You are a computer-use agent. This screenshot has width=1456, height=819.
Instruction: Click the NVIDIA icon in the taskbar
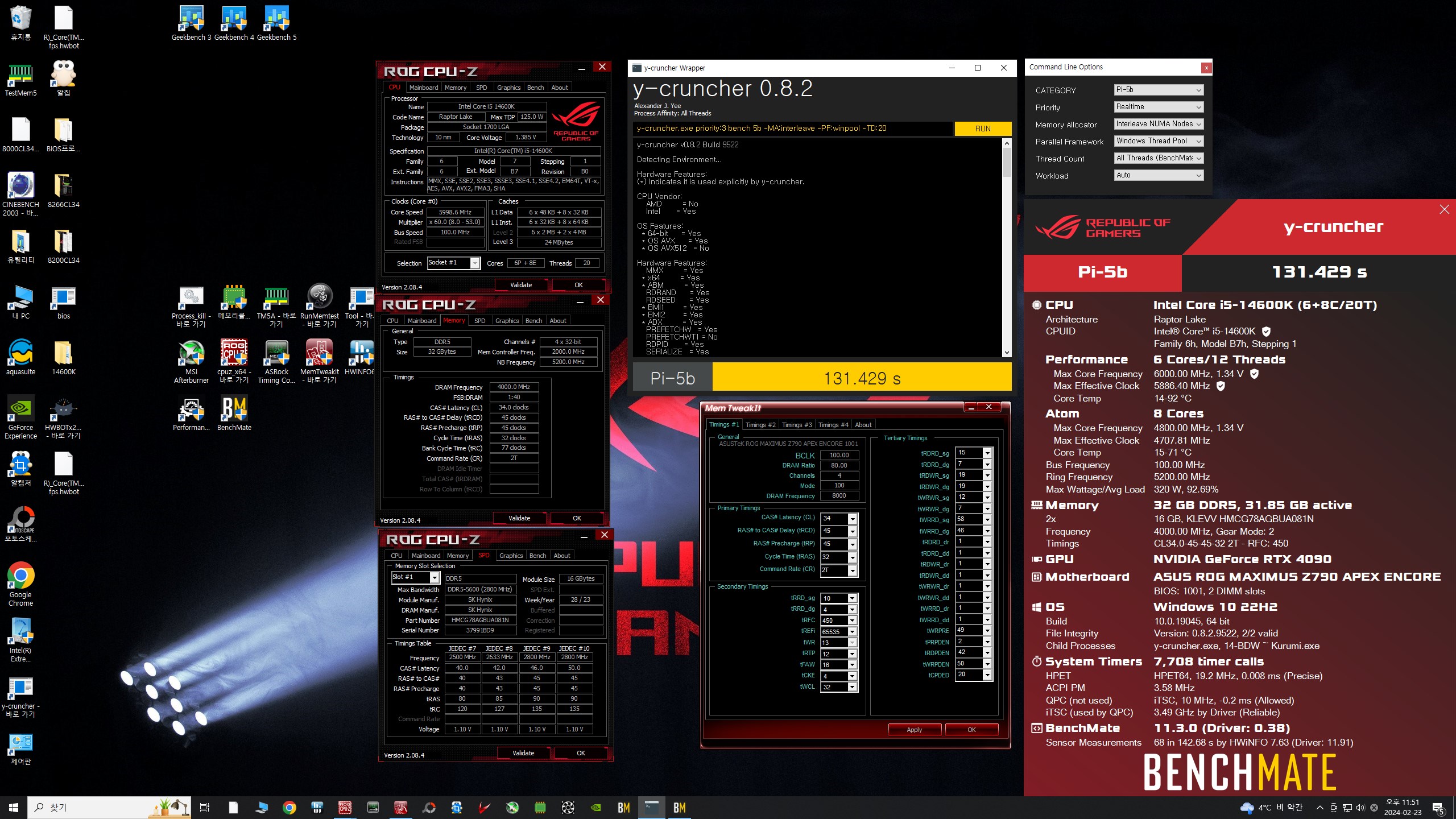tap(596, 808)
